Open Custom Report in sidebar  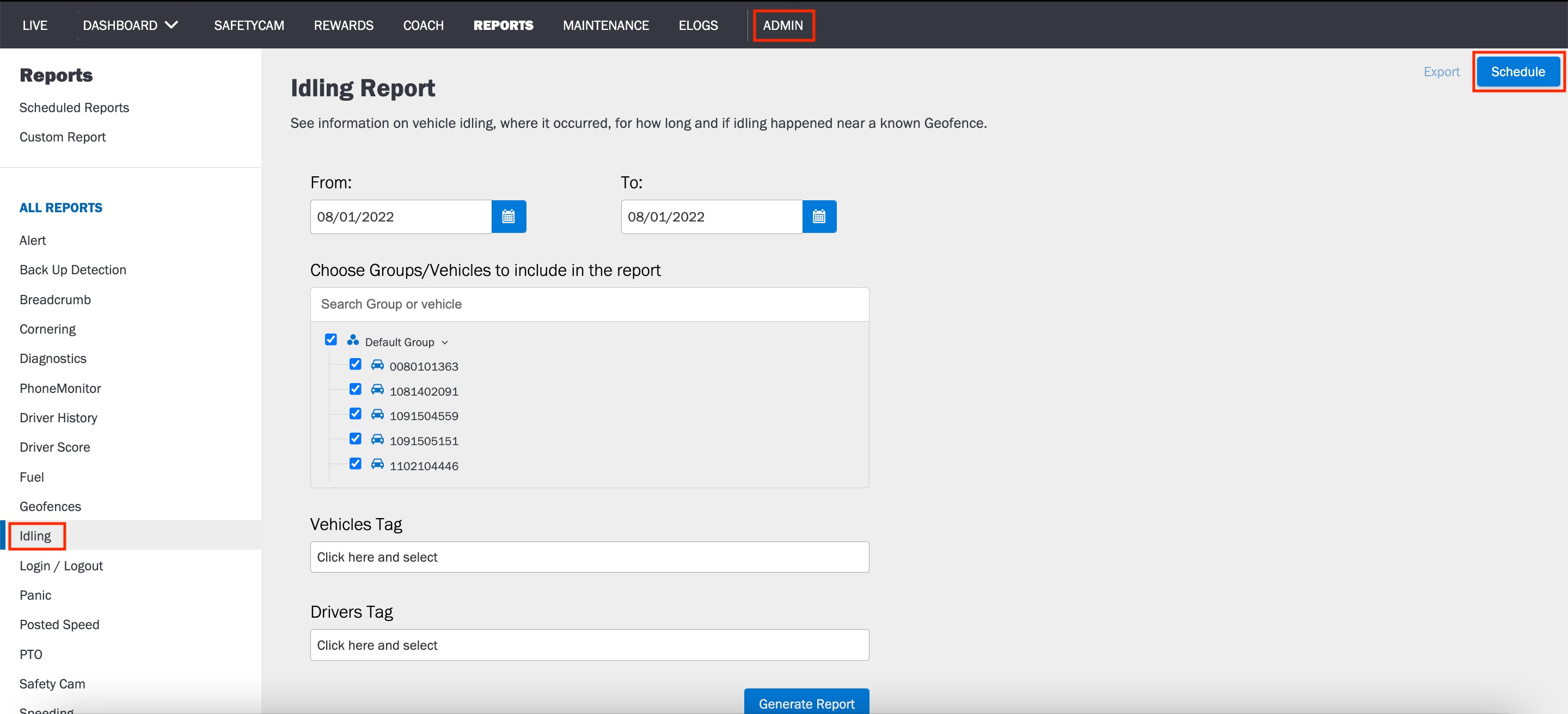click(63, 137)
